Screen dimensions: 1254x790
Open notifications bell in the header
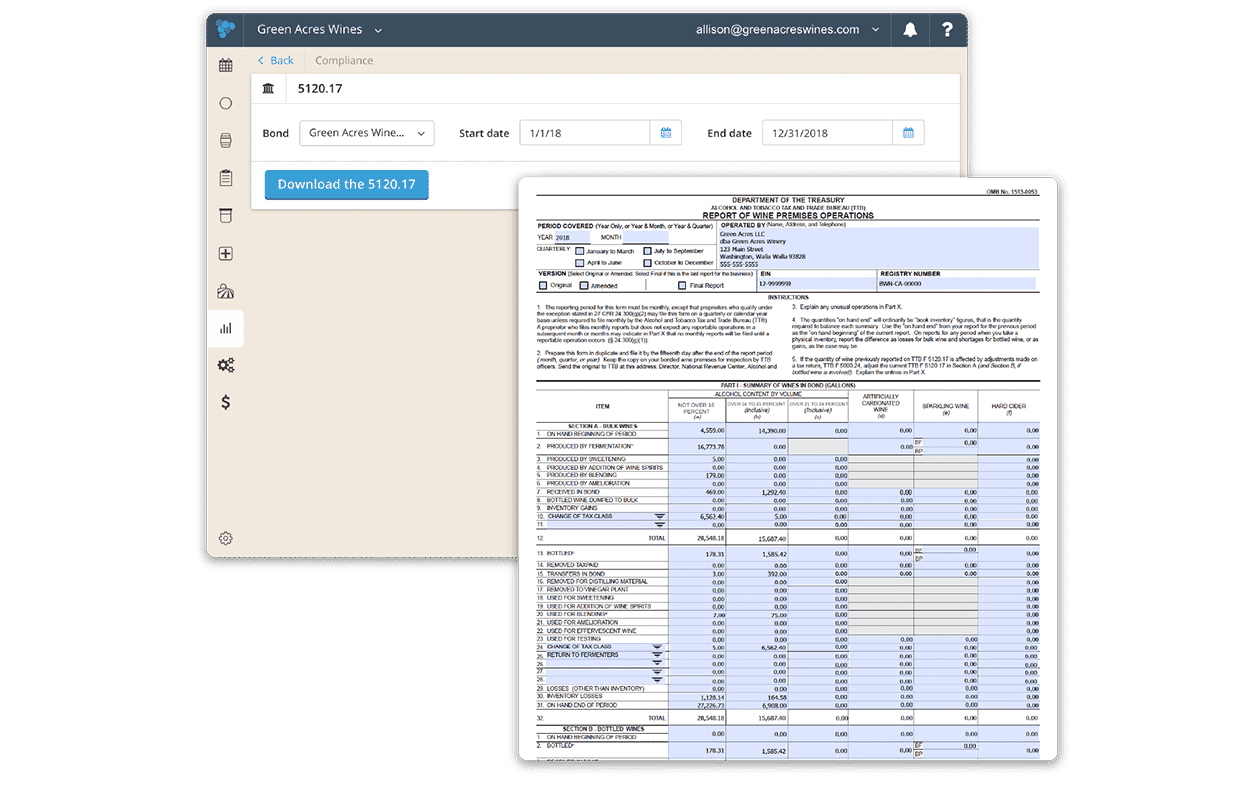910,30
